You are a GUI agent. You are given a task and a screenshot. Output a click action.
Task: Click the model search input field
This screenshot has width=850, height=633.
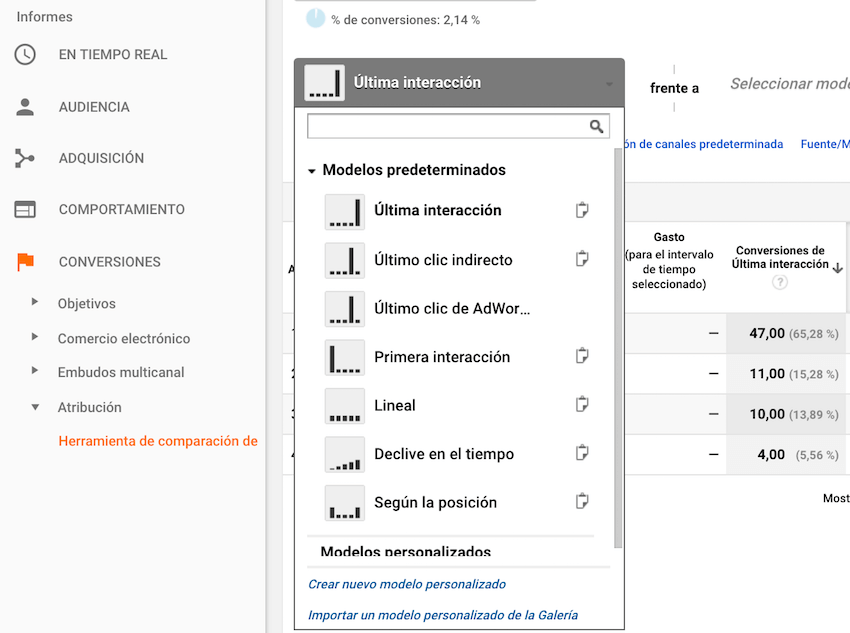(x=458, y=126)
